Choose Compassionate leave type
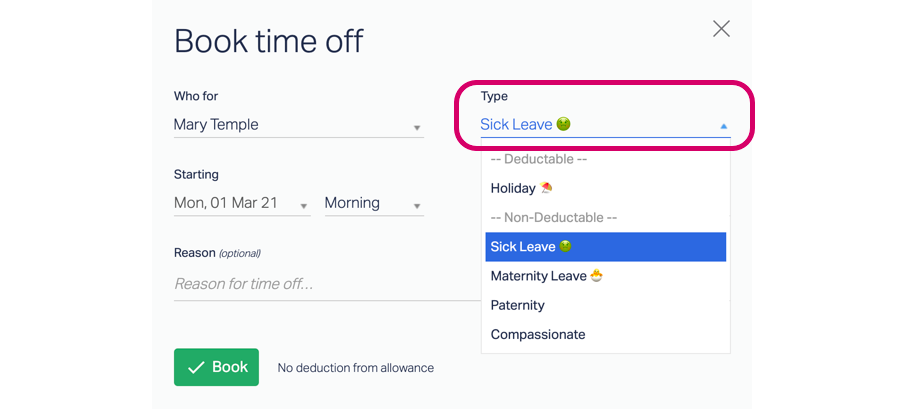This screenshot has width=904, height=409. 605,335
